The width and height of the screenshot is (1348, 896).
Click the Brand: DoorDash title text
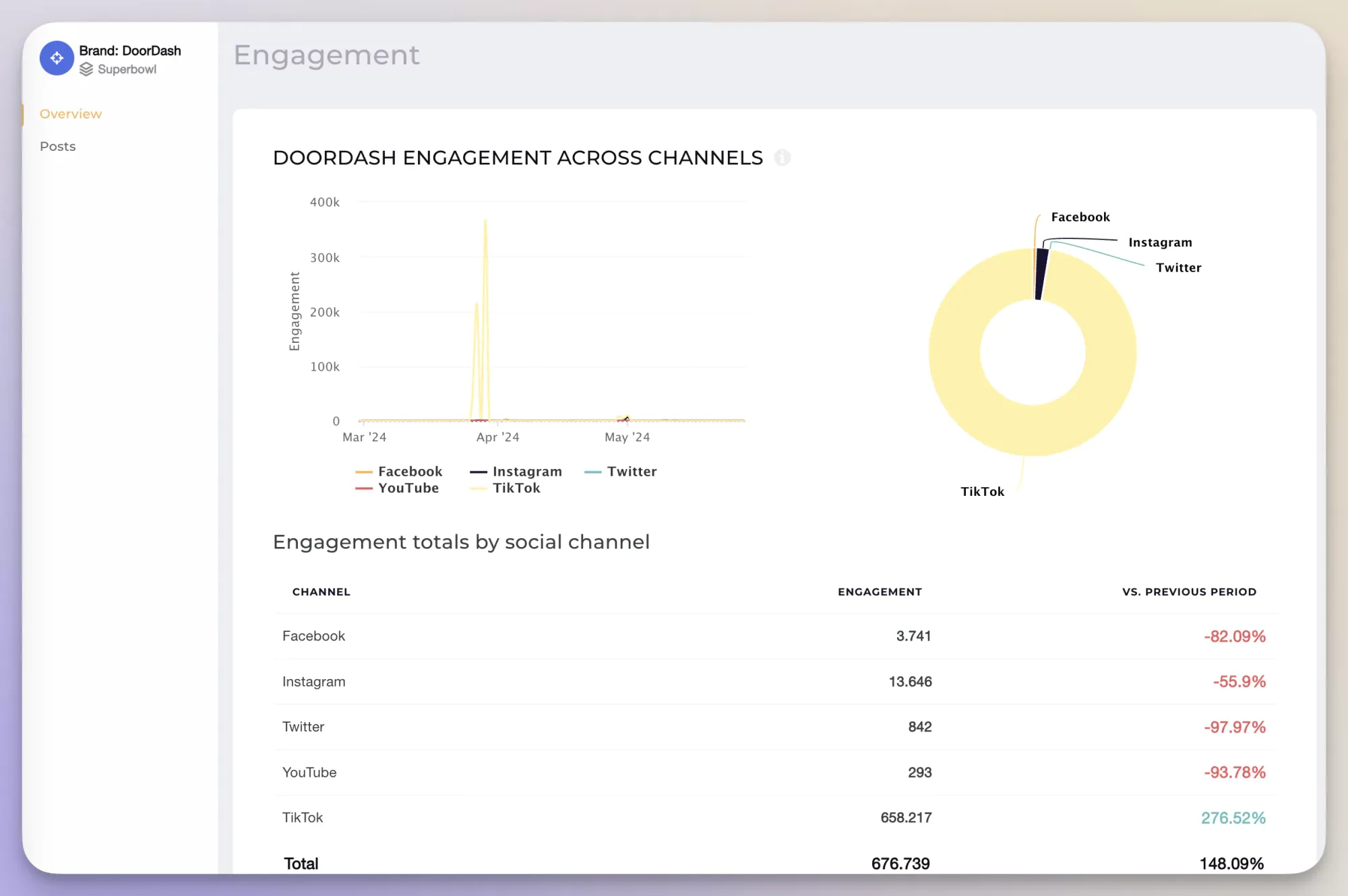coord(130,51)
